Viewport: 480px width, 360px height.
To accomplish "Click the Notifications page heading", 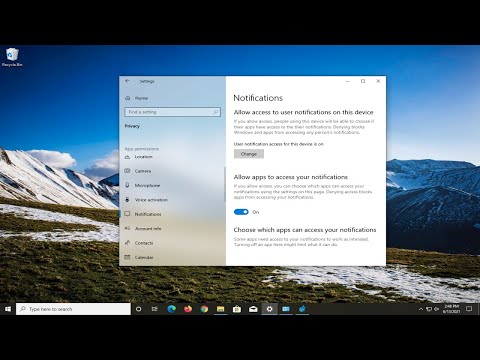I will pyautogui.click(x=258, y=98).
